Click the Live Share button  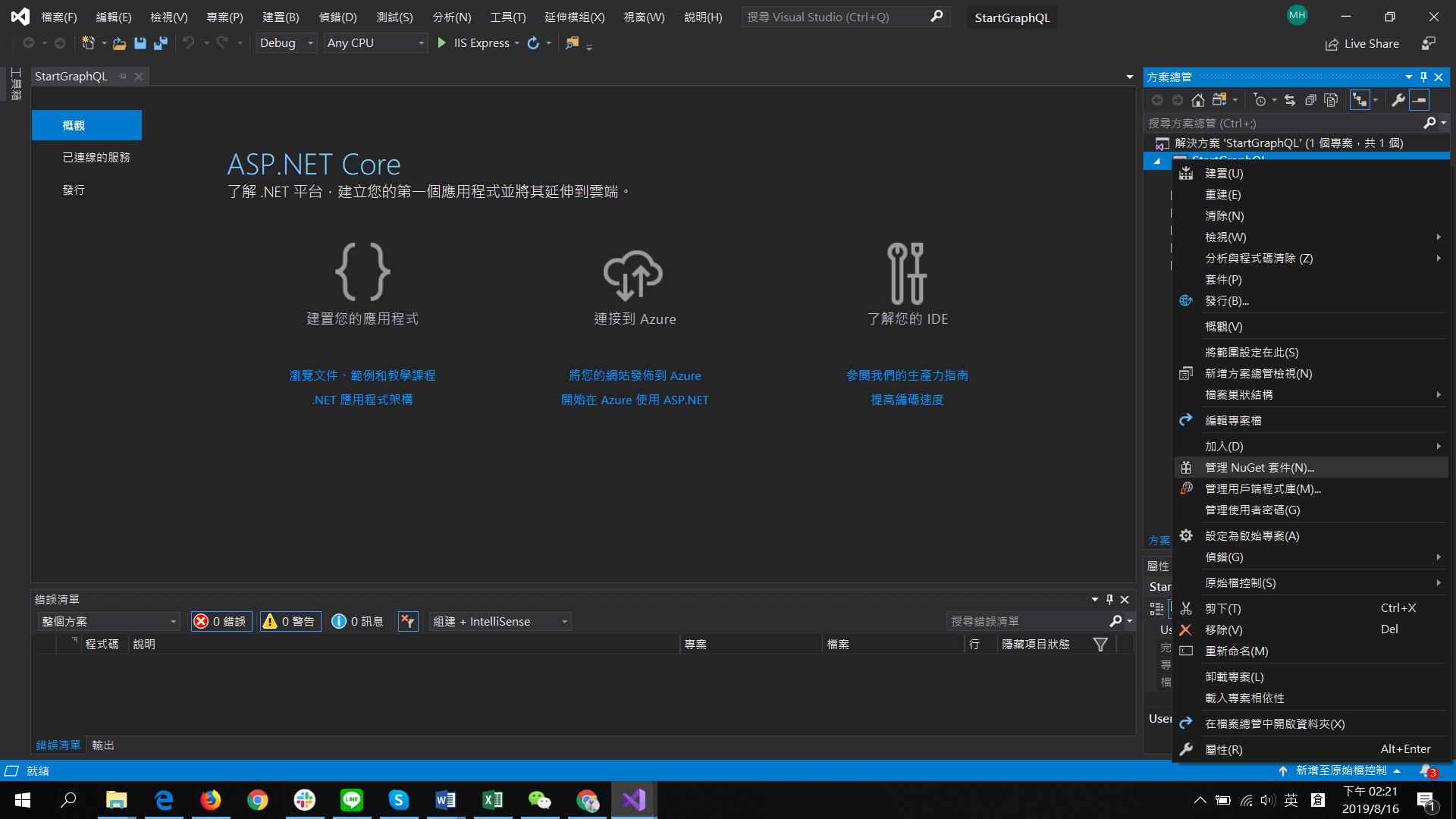click(1362, 44)
